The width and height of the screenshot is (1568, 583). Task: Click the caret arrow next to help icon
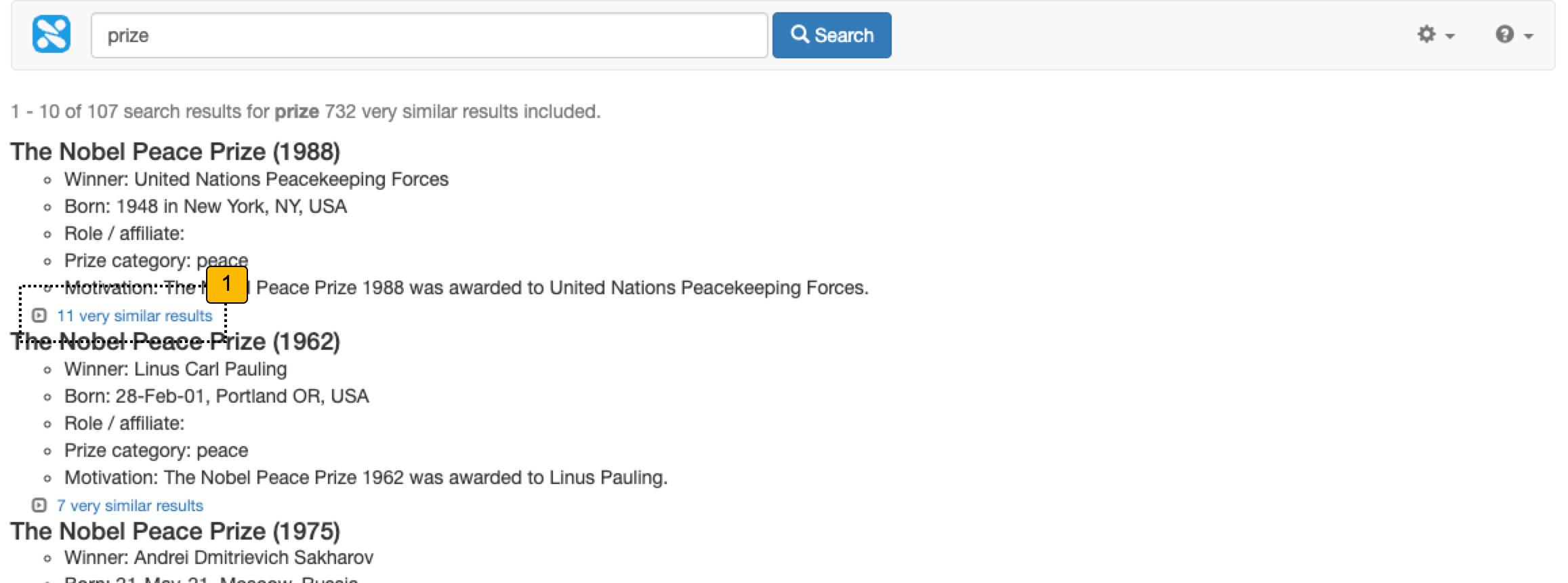click(1529, 36)
